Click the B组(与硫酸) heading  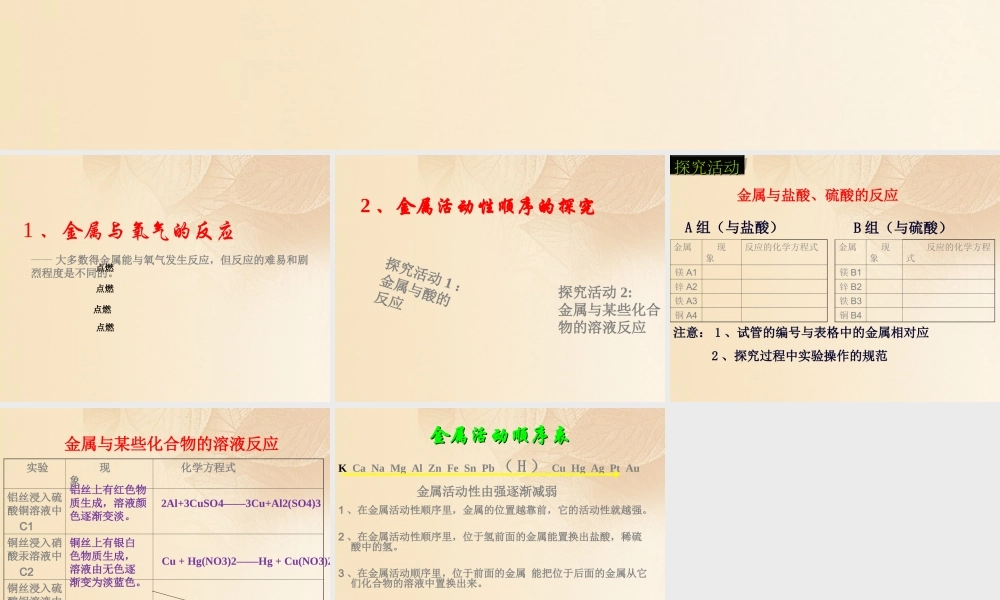[900, 227]
